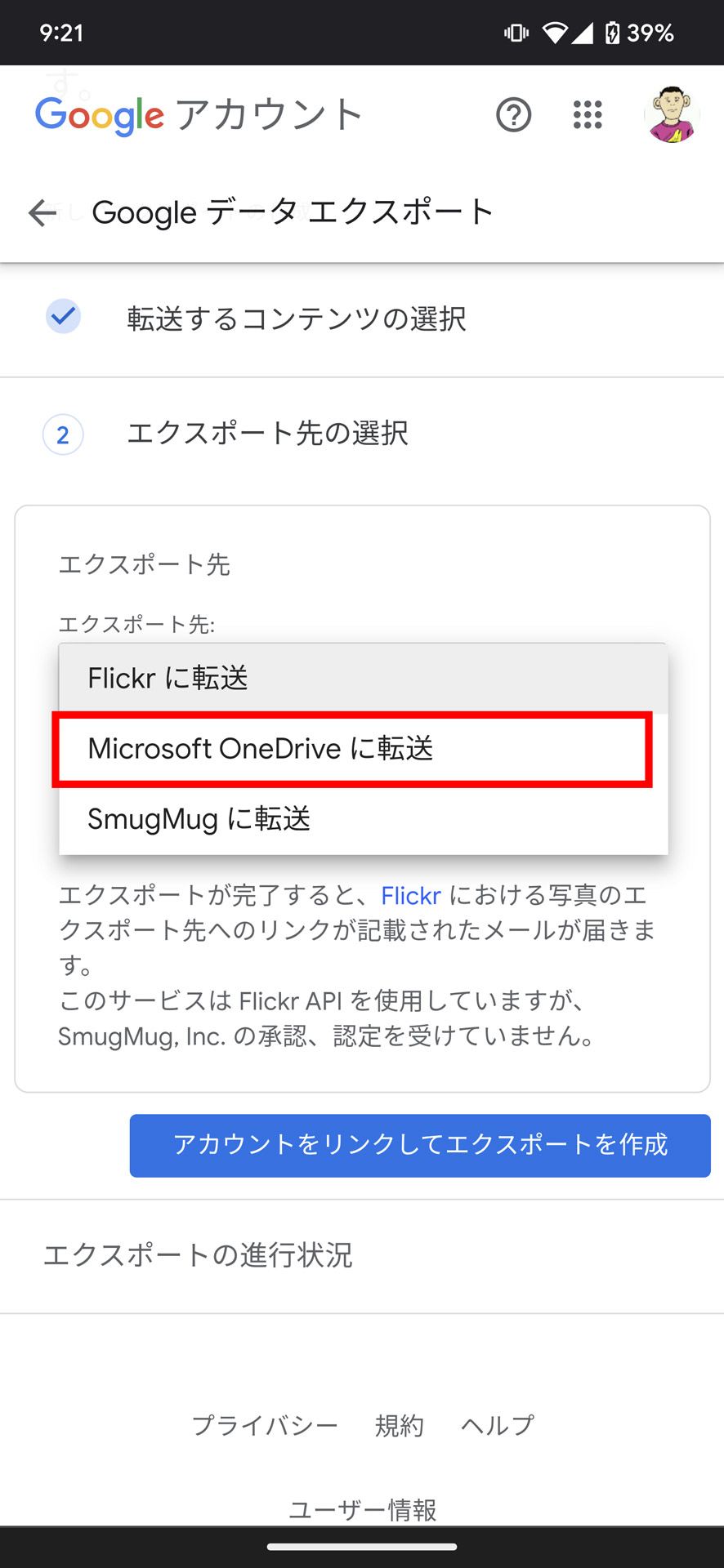The width and height of the screenshot is (724, 1568).
Task: Open the account profile avatar
Action: coord(673,115)
